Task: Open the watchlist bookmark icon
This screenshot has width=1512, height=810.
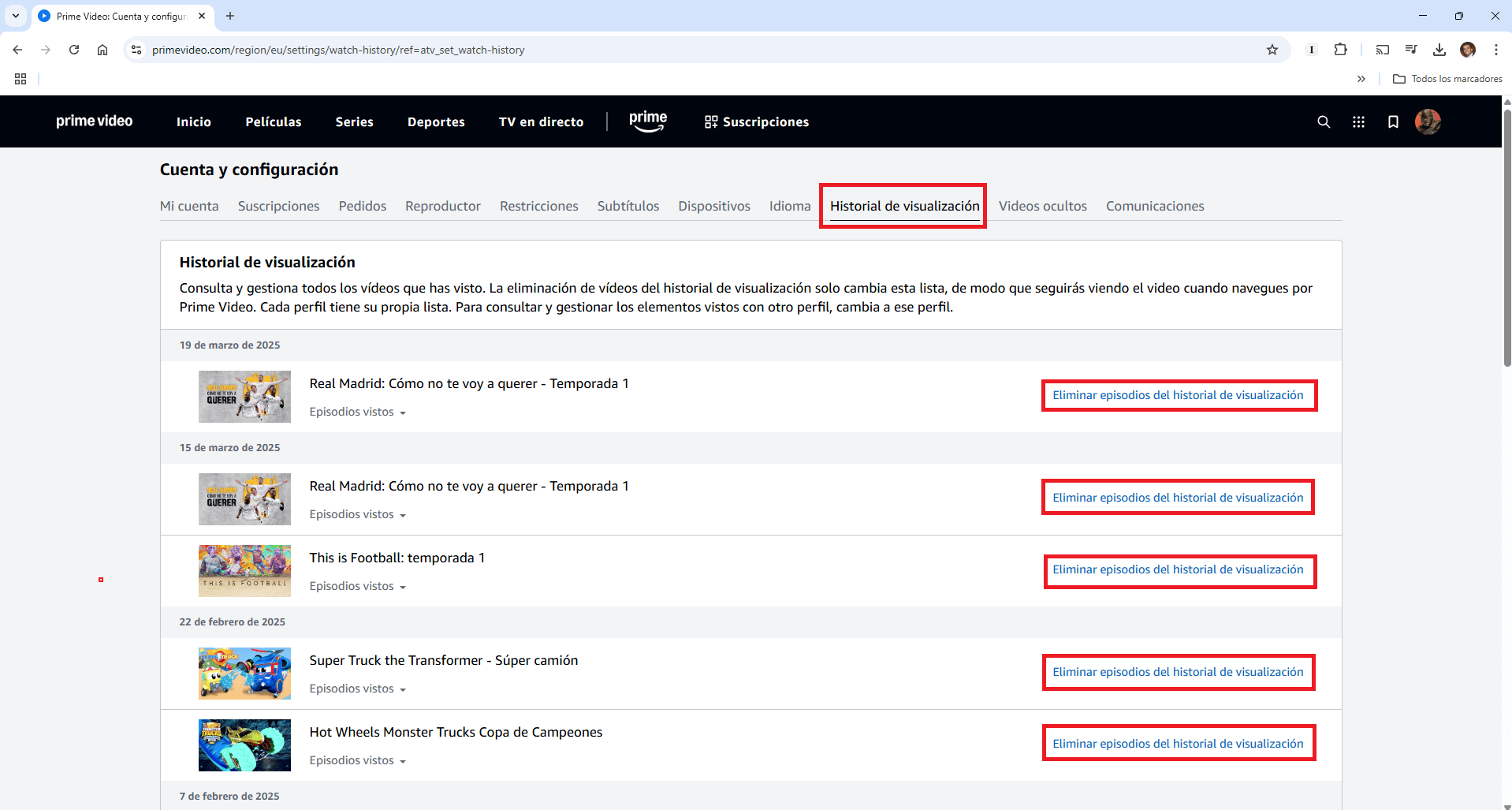Action: pyautogui.click(x=1393, y=121)
